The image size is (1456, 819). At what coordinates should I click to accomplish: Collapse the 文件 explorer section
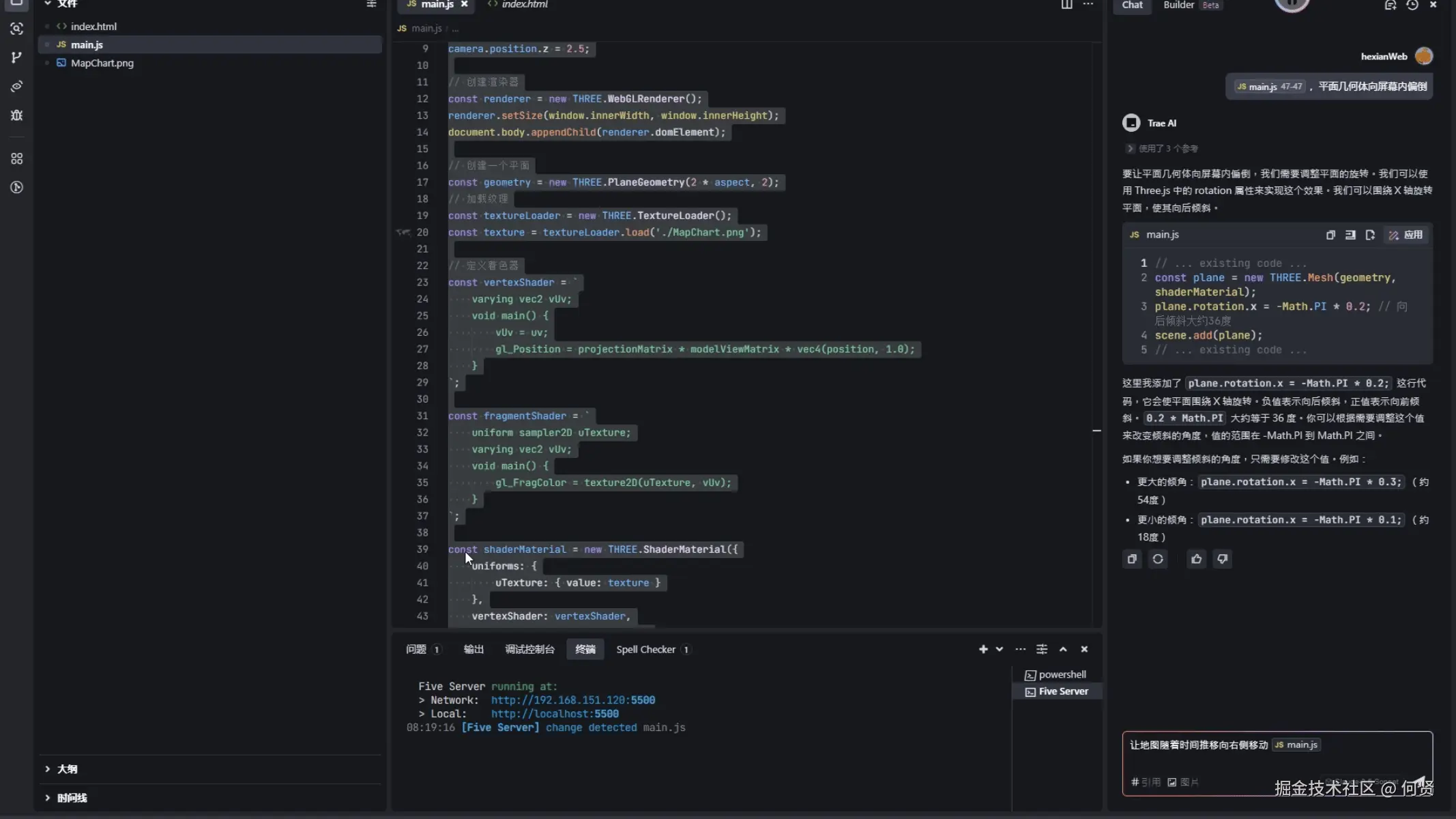[68, 4]
